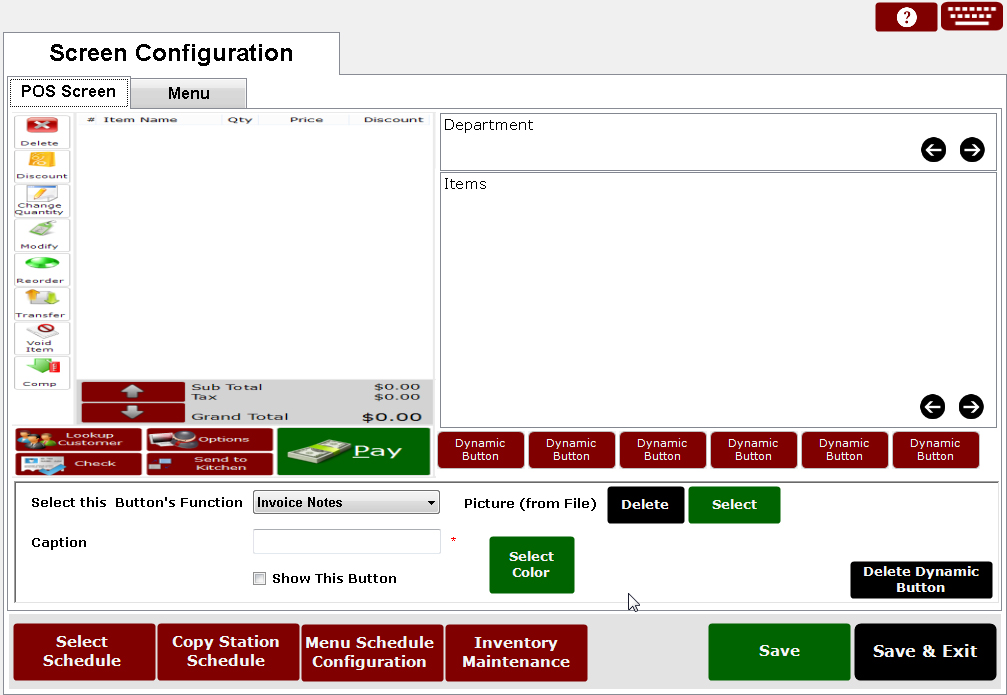Switch to the Menu tab
The image size is (1007, 695).
(x=188, y=93)
